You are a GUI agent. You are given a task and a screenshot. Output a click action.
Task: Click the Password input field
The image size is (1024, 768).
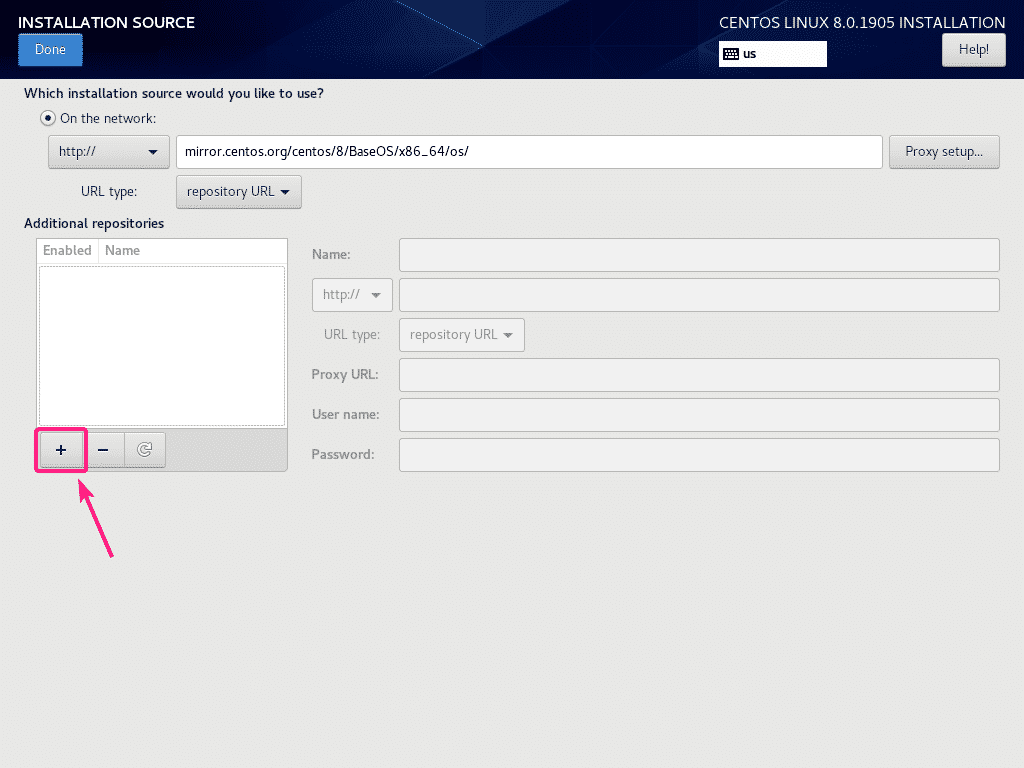coord(699,455)
